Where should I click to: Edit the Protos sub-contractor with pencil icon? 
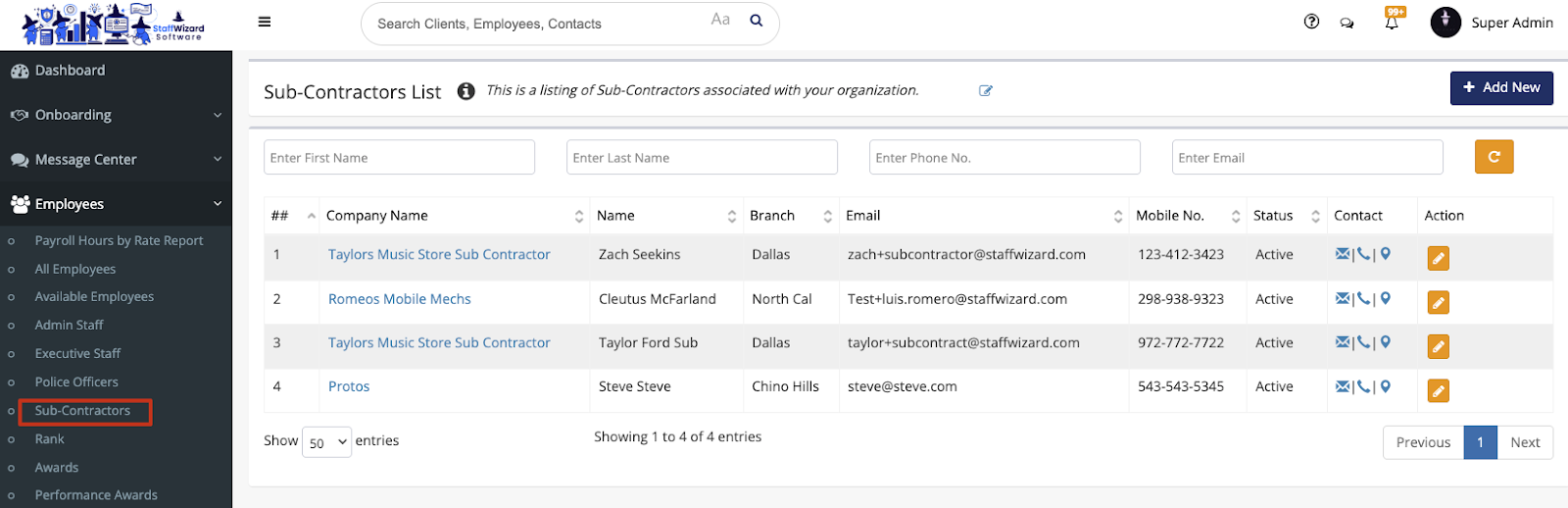[1438, 391]
